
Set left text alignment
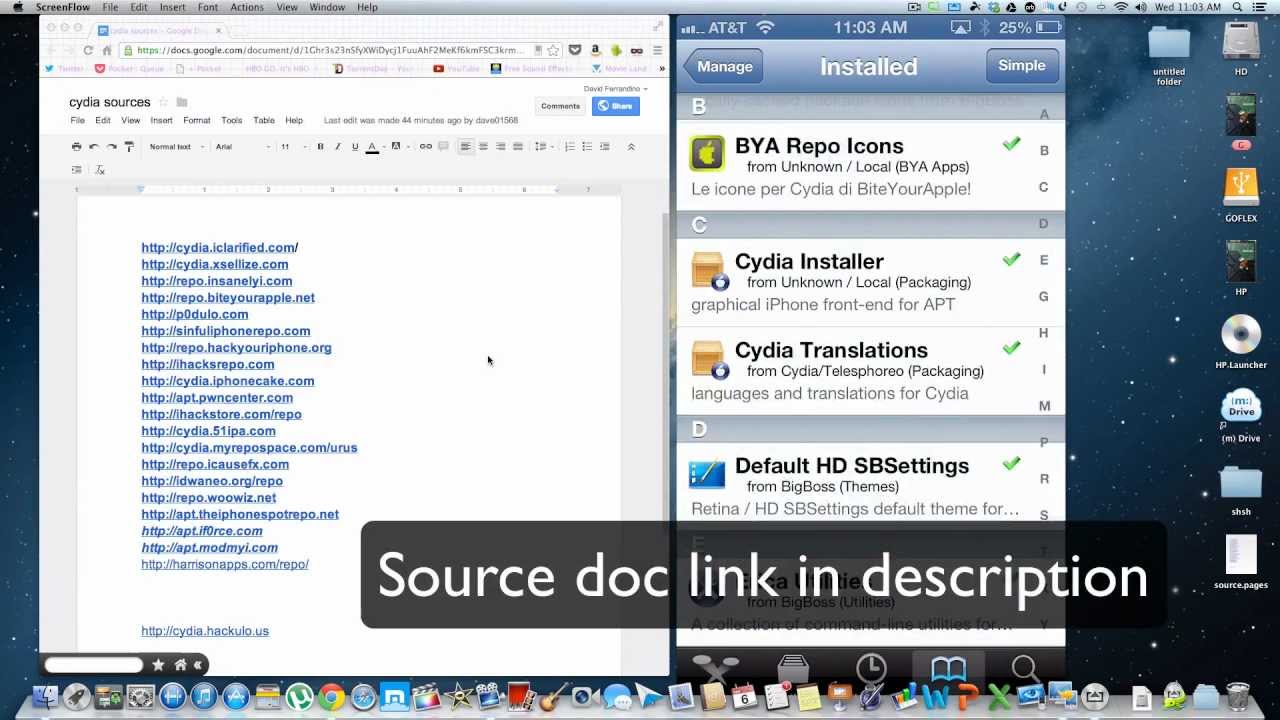point(465,147)
